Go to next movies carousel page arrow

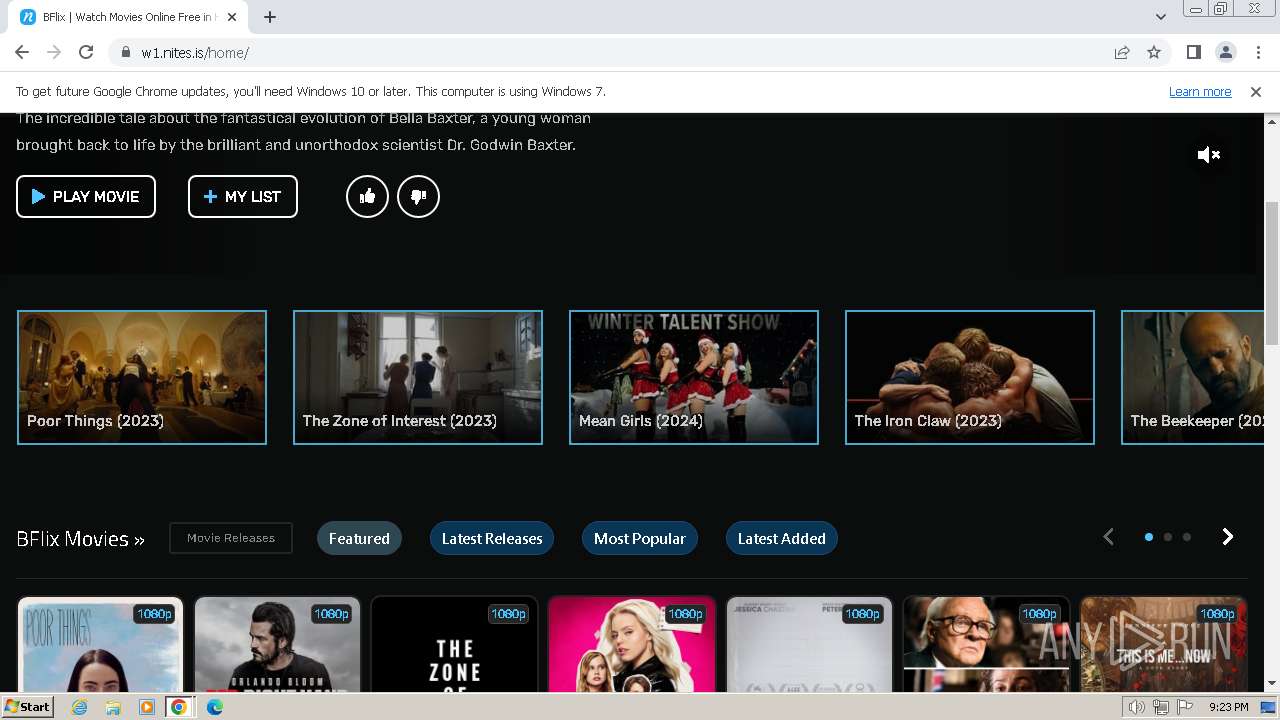point(1228,537)
